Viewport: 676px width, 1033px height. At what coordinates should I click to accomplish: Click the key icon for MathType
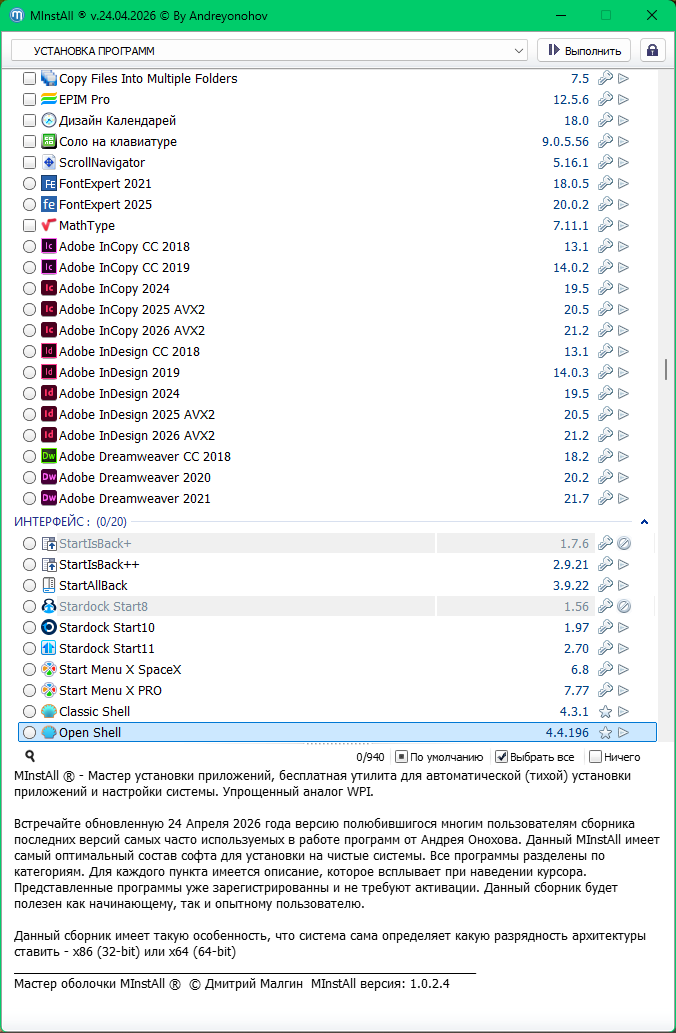click(604, 226)
